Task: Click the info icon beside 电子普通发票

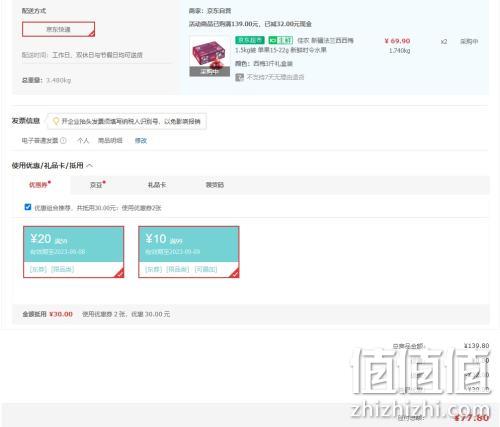Action: click(63, 141)
